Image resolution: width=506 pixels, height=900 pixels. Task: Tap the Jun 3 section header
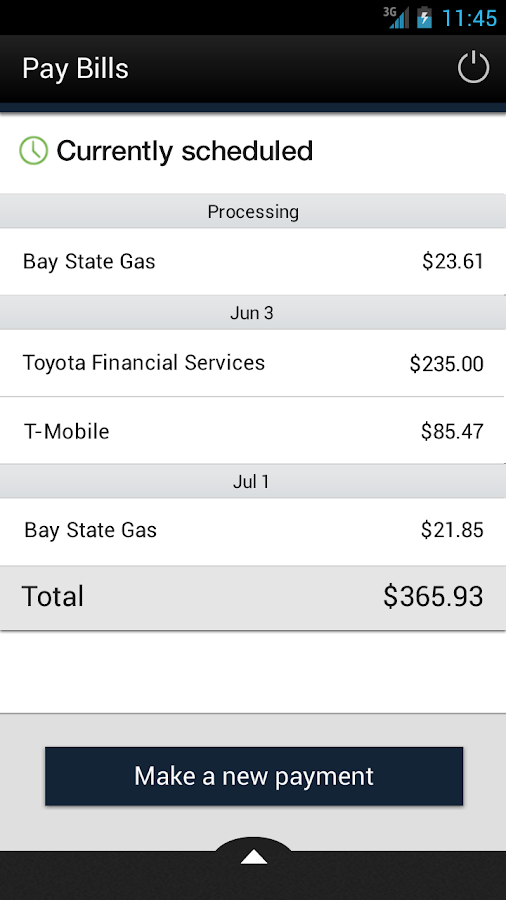pos(253,312)
